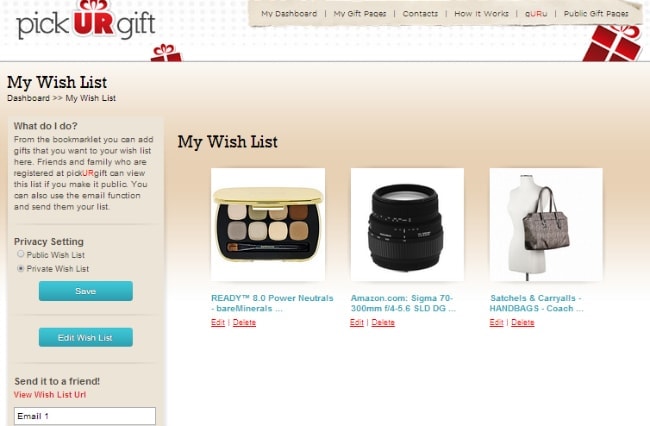Screen dimensions: 650x426
Task: Select Private Wish List radio option
Action: click(x=20, y=268)
